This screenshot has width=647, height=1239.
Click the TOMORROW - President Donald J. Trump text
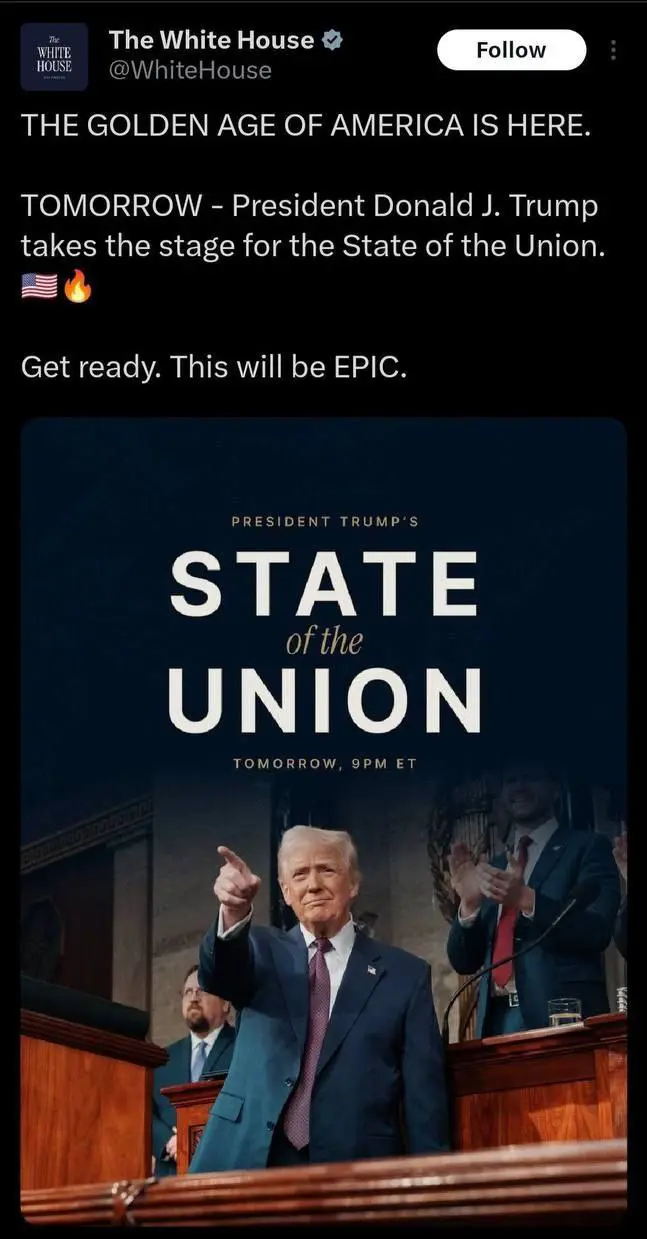click(310, 206)
